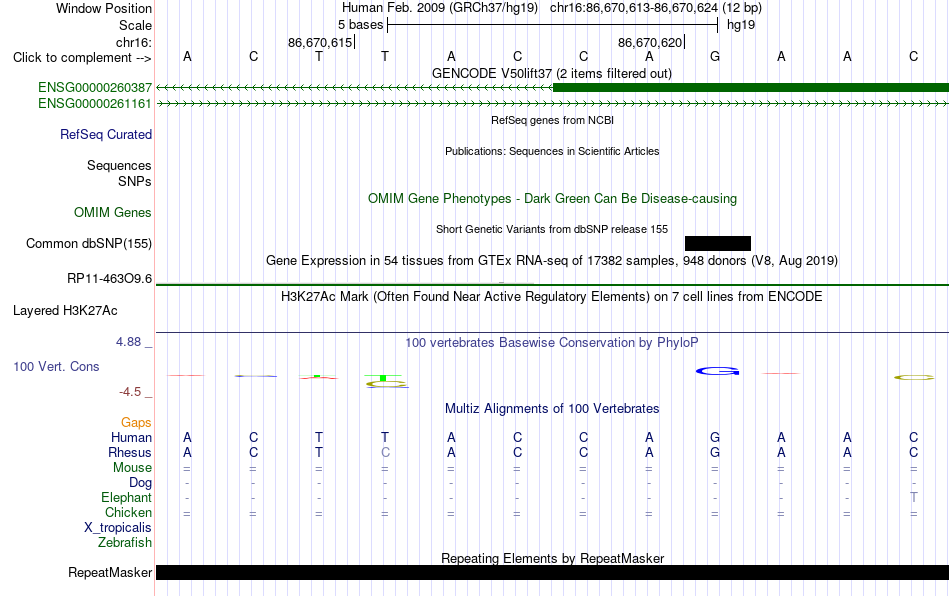Click the green T conservation logo bar
The image size is (950, 596).
tap(383, 378)
